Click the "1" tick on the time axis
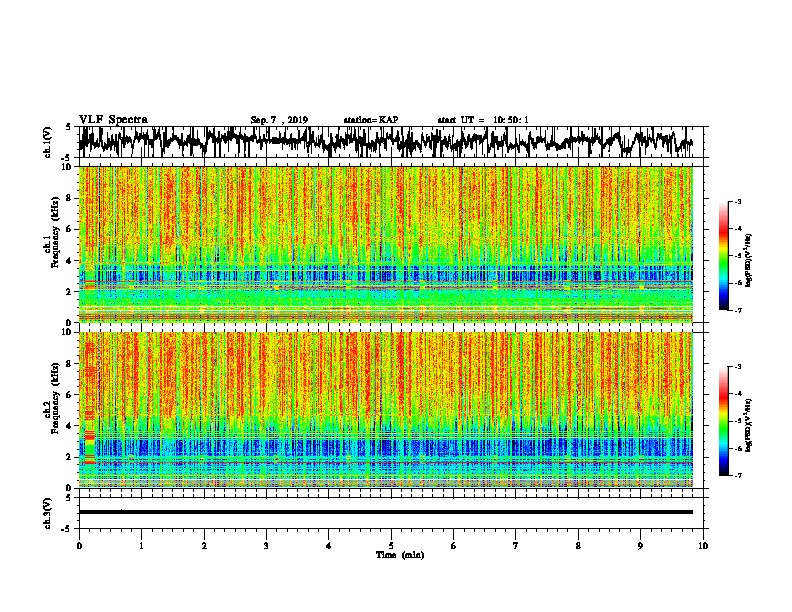 141,546
